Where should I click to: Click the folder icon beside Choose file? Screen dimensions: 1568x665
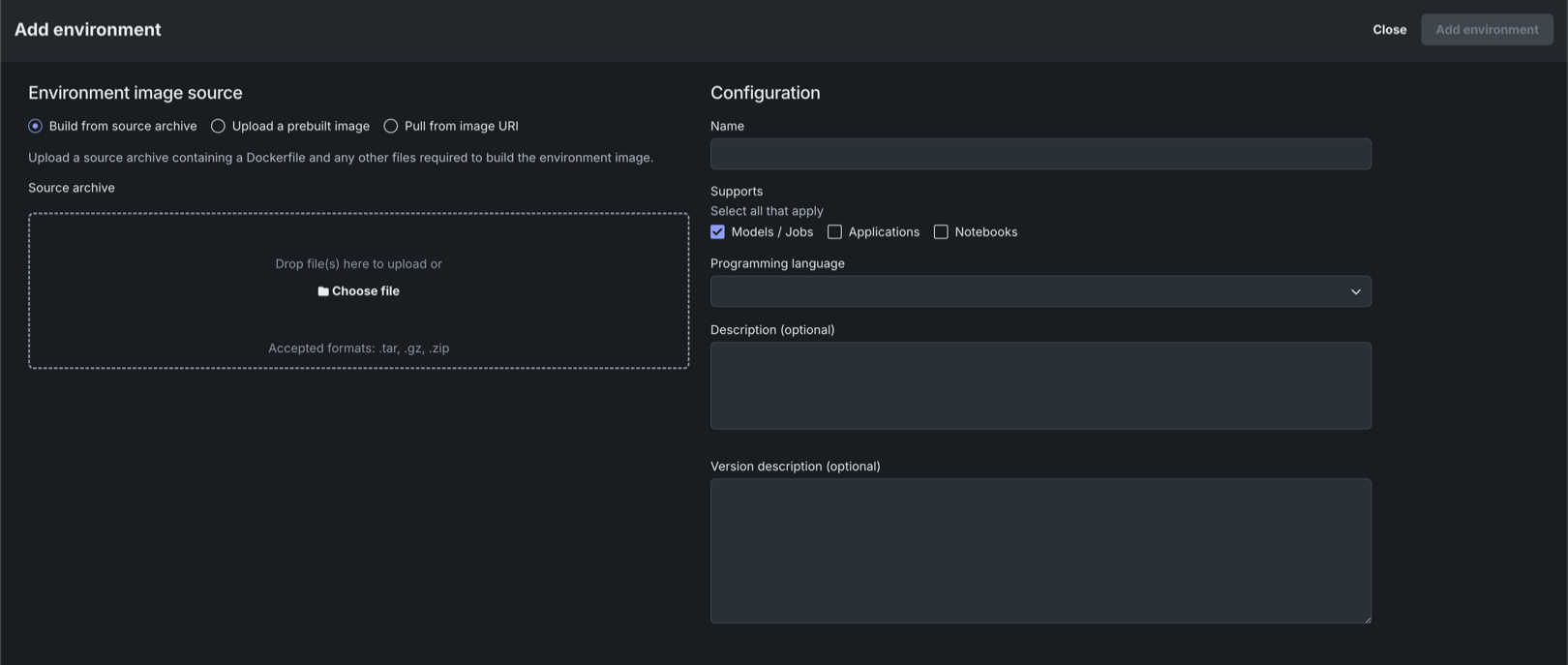[323, 291]
